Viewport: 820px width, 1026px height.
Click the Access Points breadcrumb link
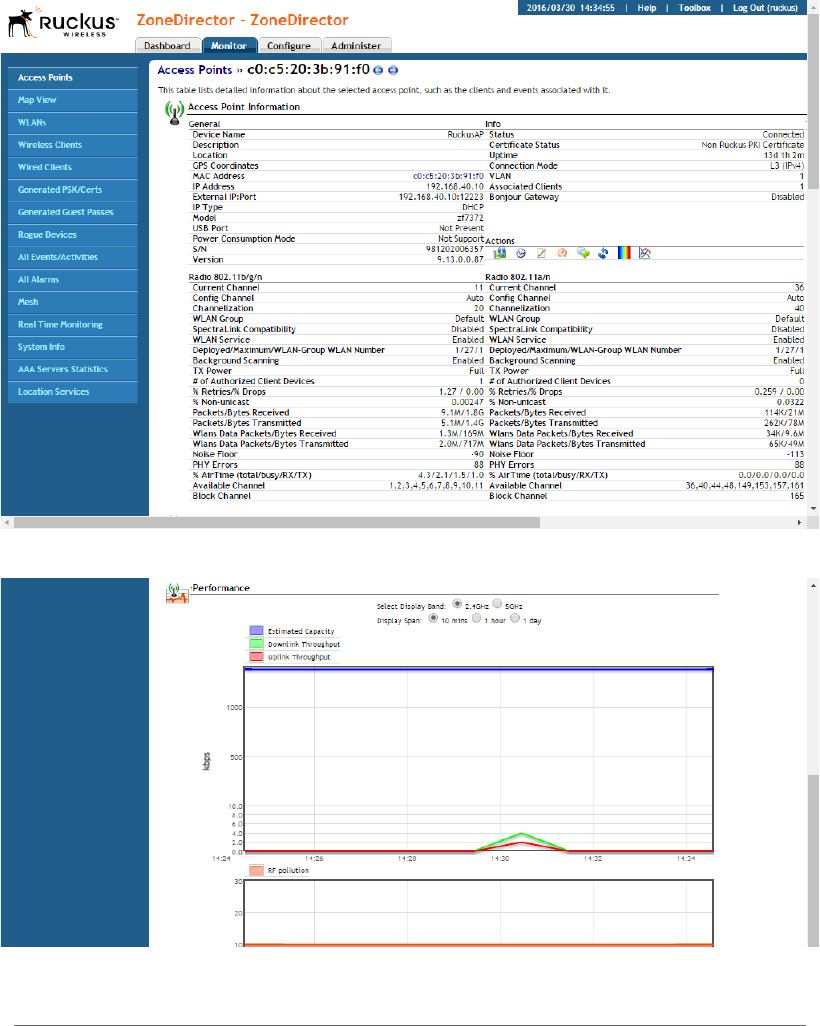coord(194,70)
